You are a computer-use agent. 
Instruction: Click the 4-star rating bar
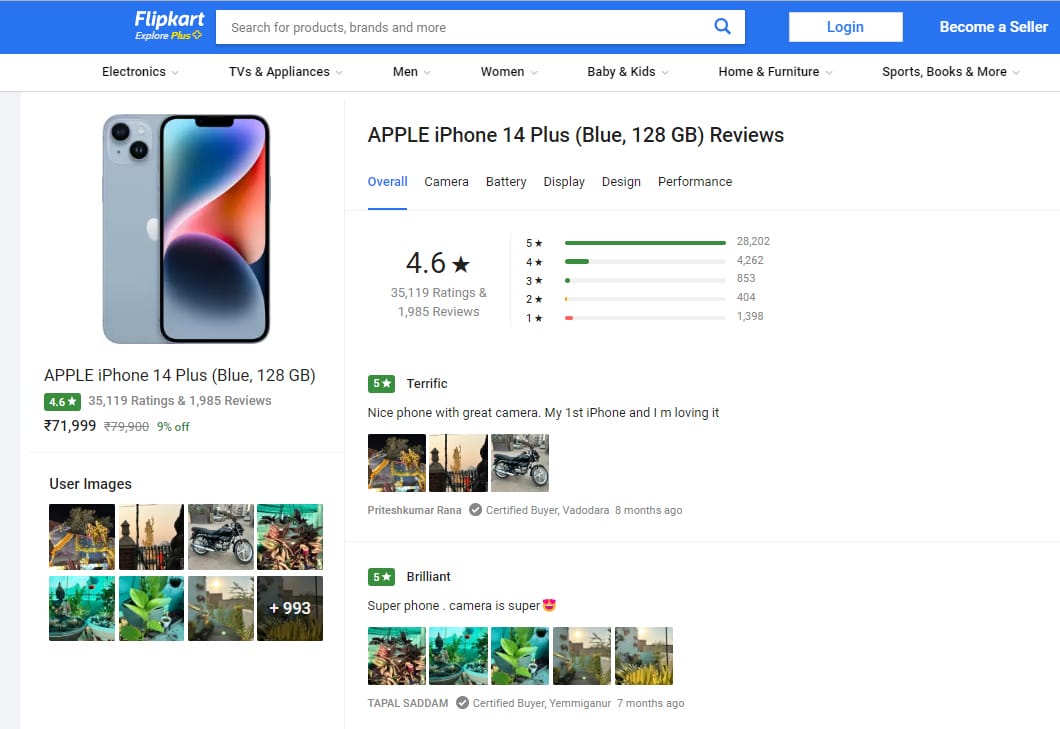tap(645, 262)
